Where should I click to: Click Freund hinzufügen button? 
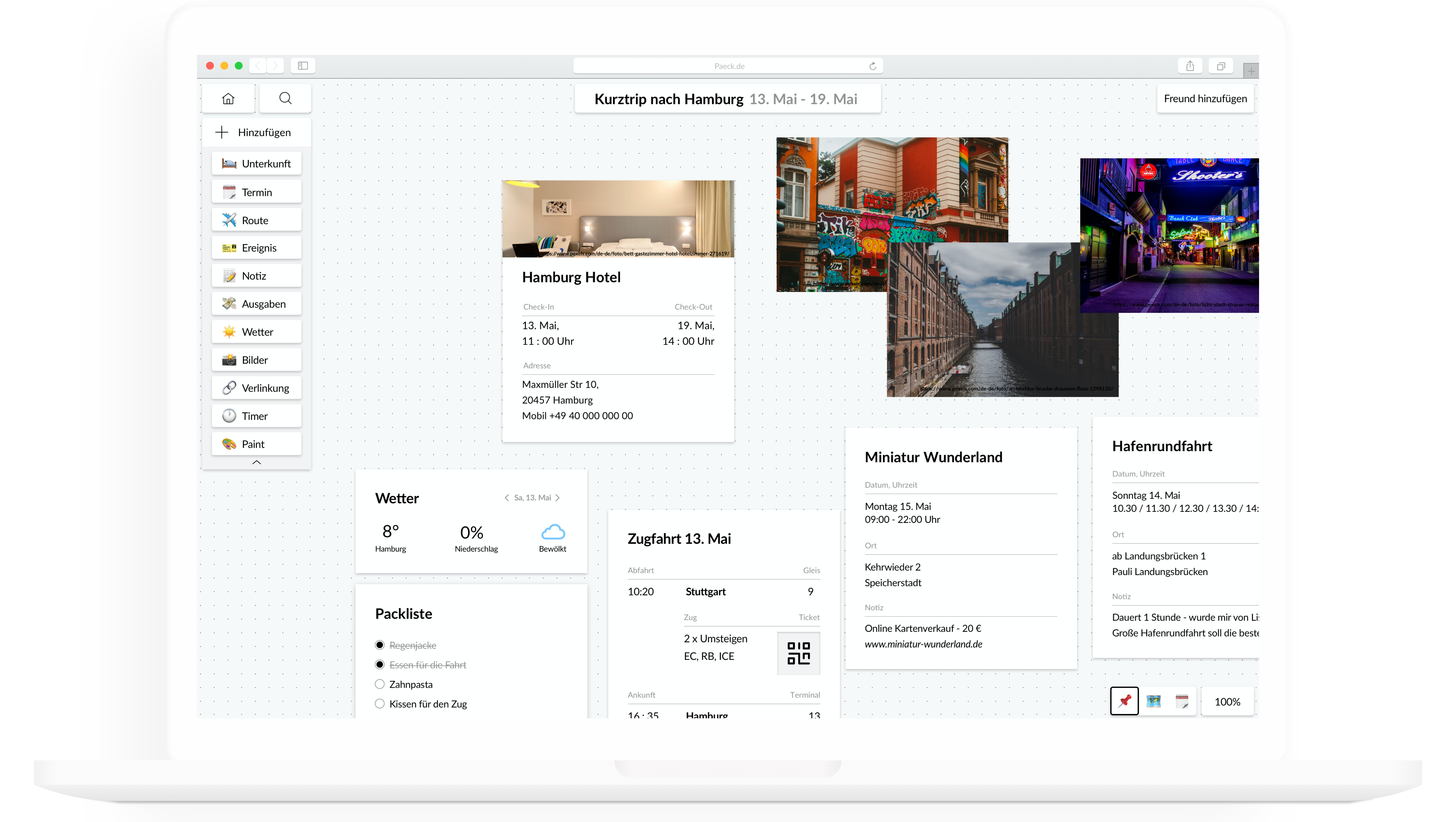pyautogui.click(x=1205, y=99)
